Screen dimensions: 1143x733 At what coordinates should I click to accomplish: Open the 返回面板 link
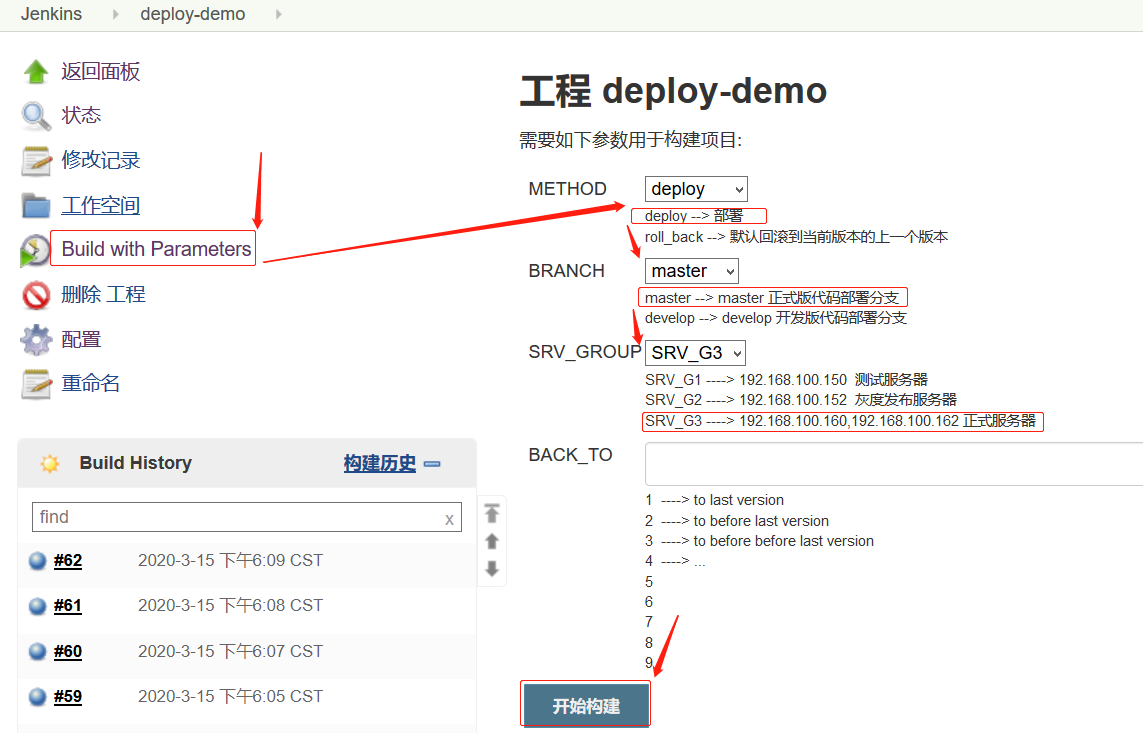(101, 71)
